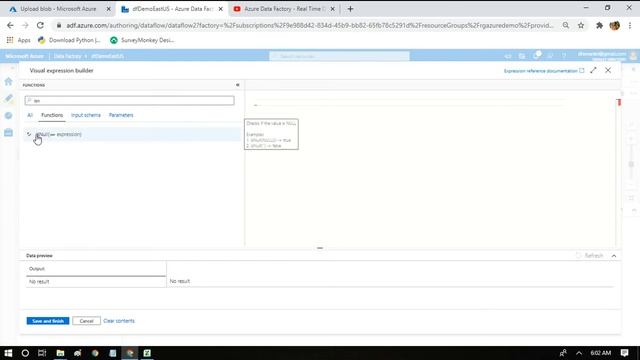Reload the current page
The image size is (640, 360).
(40, 25)
